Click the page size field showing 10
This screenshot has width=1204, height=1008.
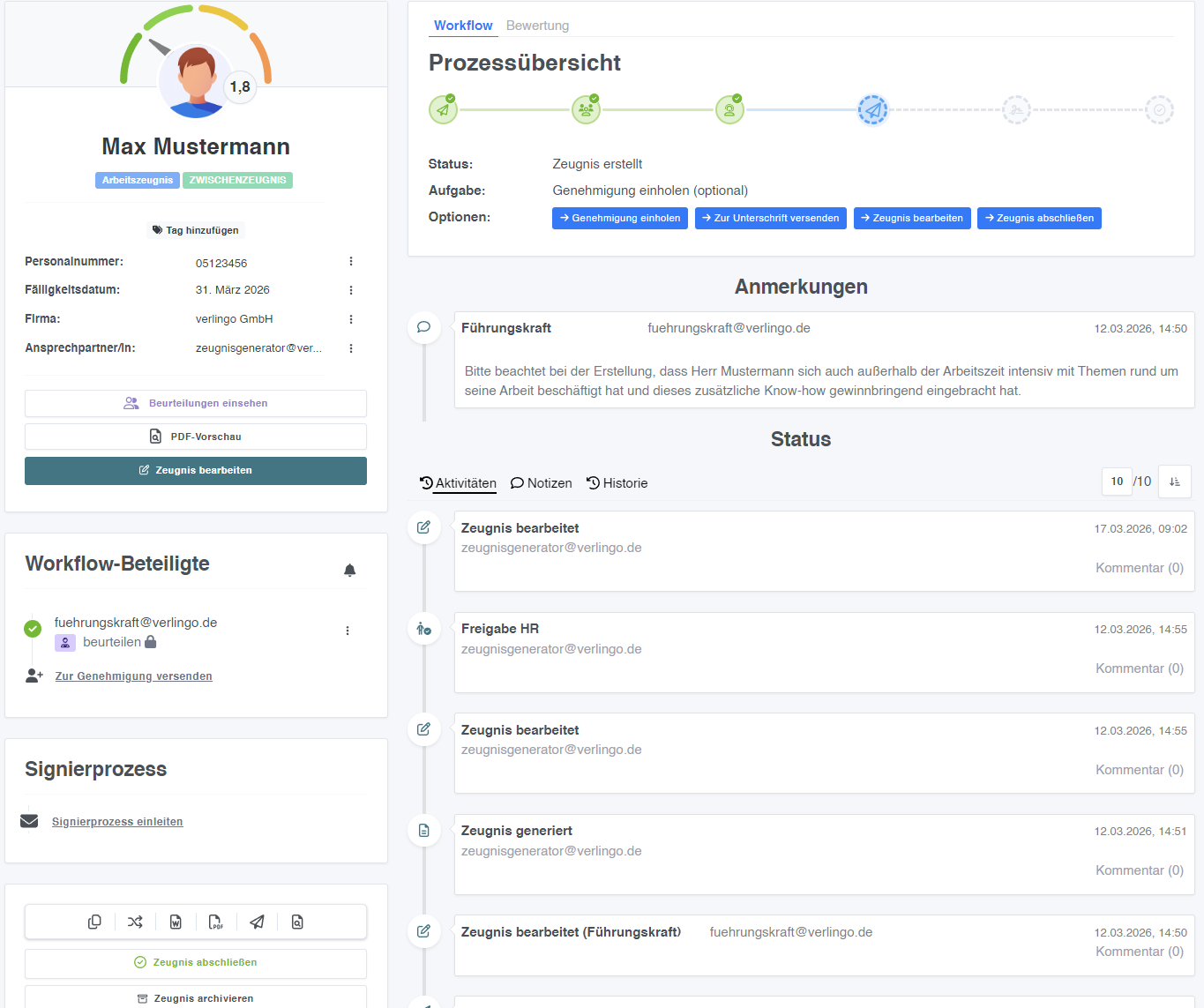[x=1117, y=482]
